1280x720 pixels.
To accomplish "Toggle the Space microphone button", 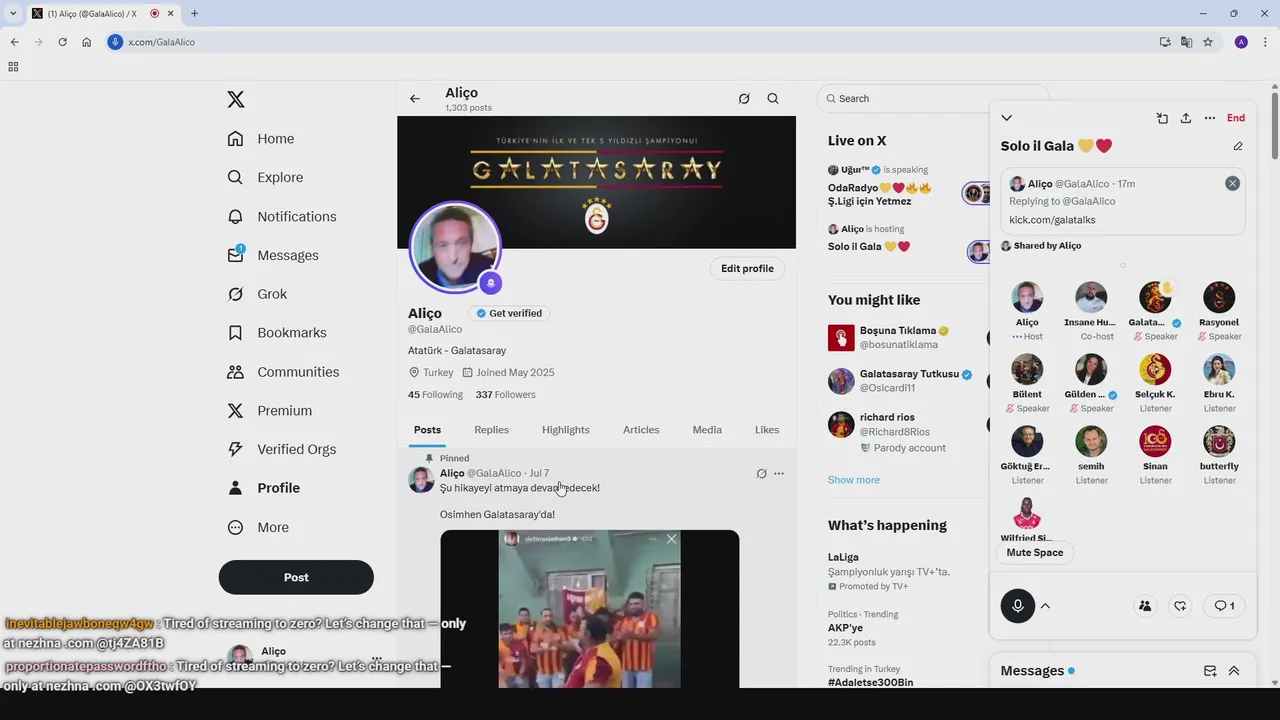I will 1018,606.
